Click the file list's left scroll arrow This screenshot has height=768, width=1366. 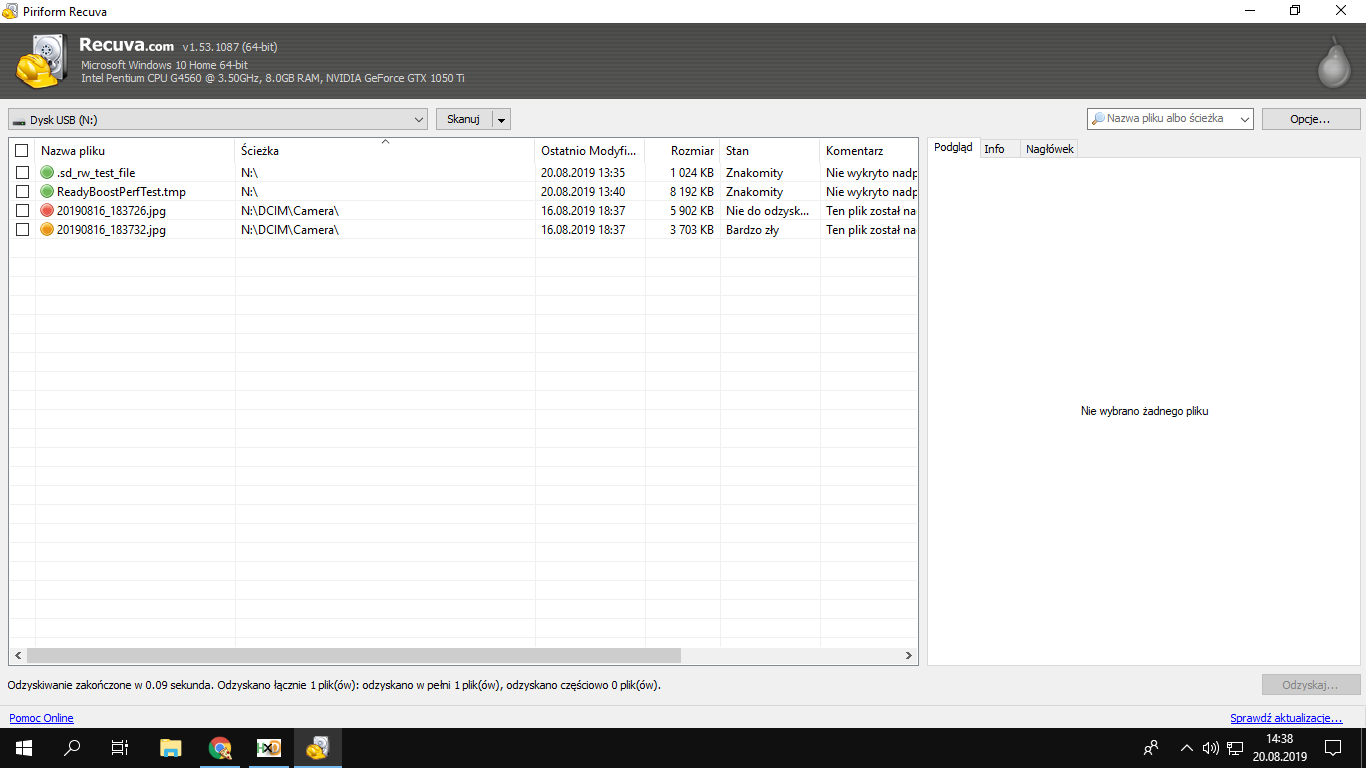coord(17,656)
